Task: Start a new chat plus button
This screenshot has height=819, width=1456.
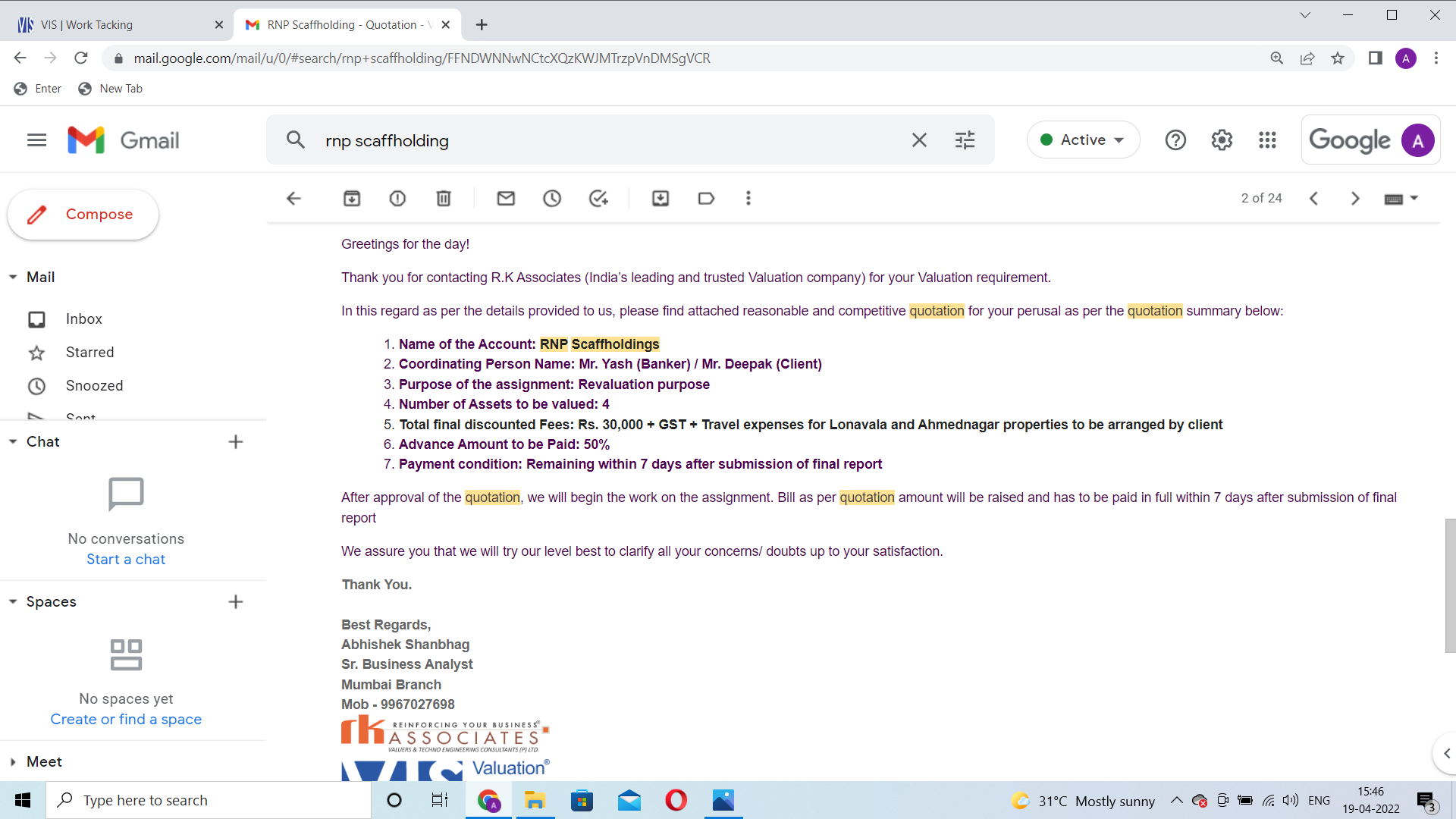Action: 236,442
